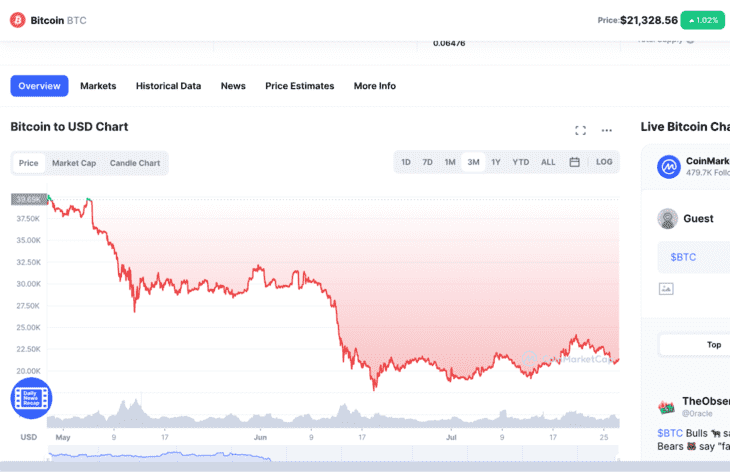Open the More Info tab
The height and width of the screenshot is (472, 730).
(375, 86)
